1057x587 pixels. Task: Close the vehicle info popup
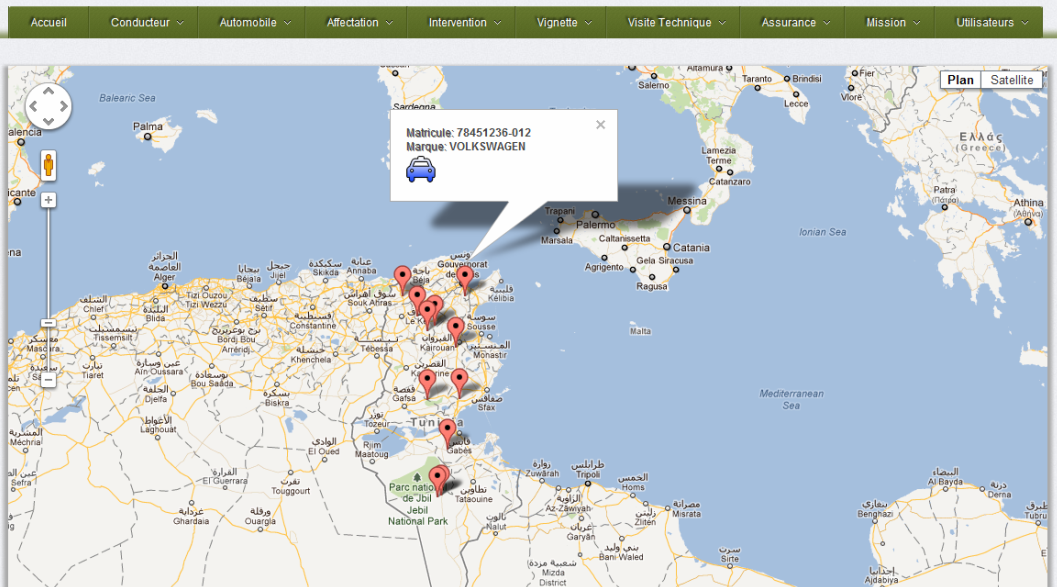pos(601,125)
